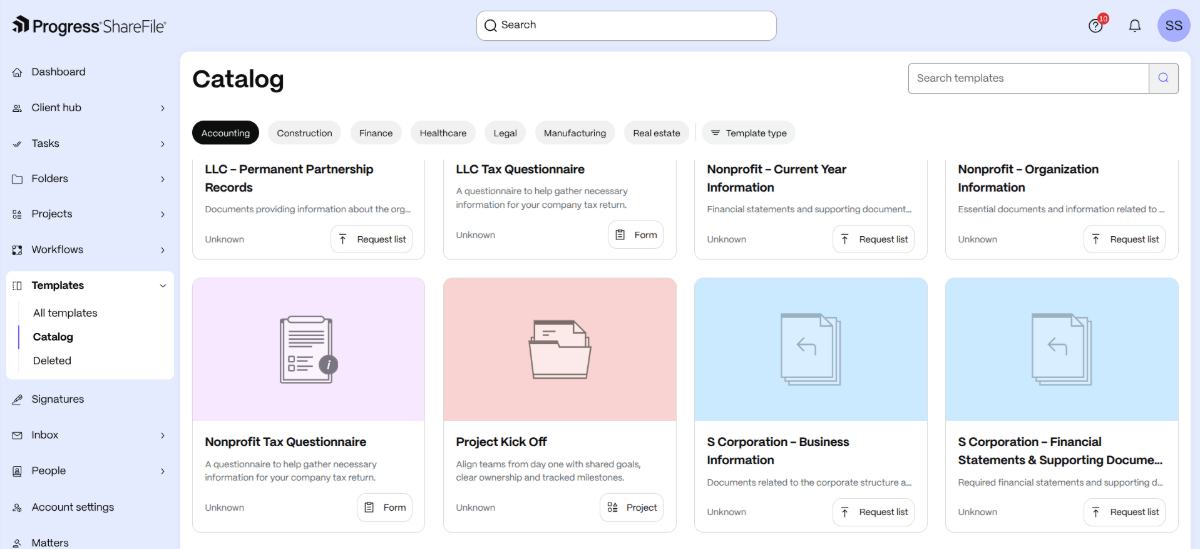Click the Inbox envelope icon
Image resolution: width=1200 pixels, height=549 pixels.
[x=17, y=435]
